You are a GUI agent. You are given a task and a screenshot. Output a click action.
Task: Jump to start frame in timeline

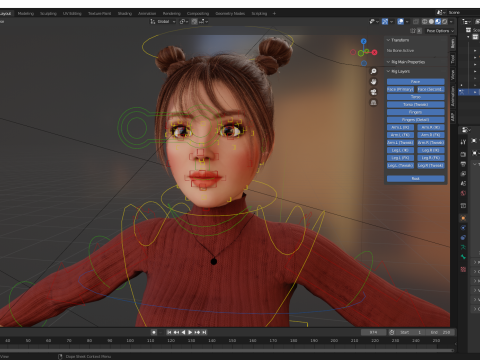tap(169, 332)
